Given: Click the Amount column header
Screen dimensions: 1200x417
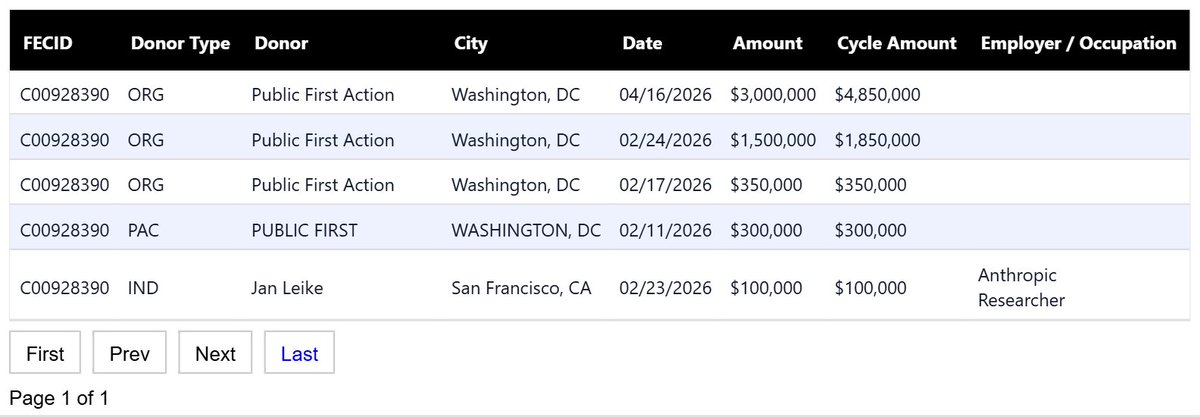Looking at the screenshot, I should (767, 43).
